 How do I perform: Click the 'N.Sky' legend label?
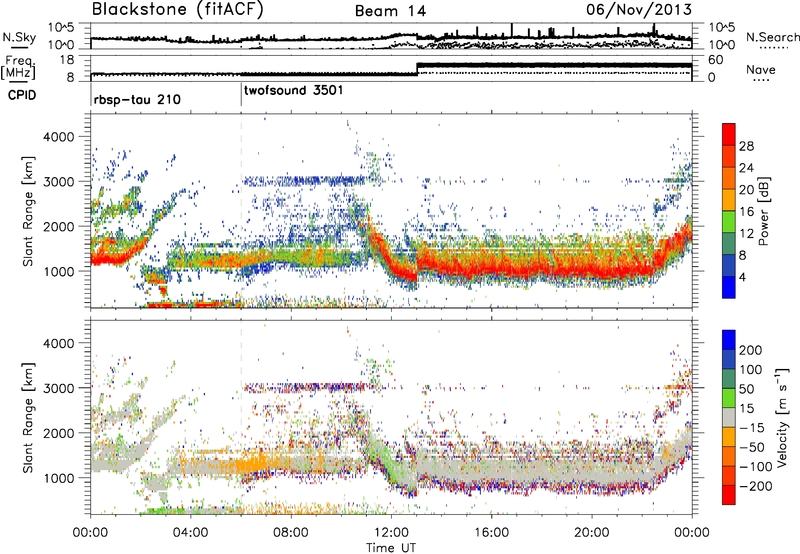(19, 37)
